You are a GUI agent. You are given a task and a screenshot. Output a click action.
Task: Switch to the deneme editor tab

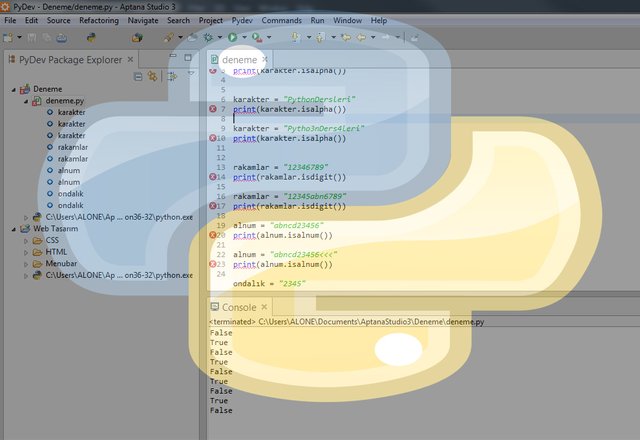(x=239, y=61)
